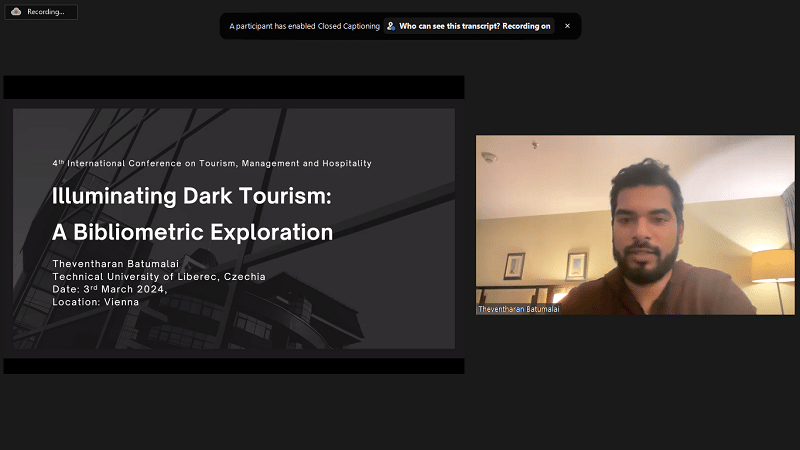
Task: Click the cloud recording icon
Action: point(16,12)
